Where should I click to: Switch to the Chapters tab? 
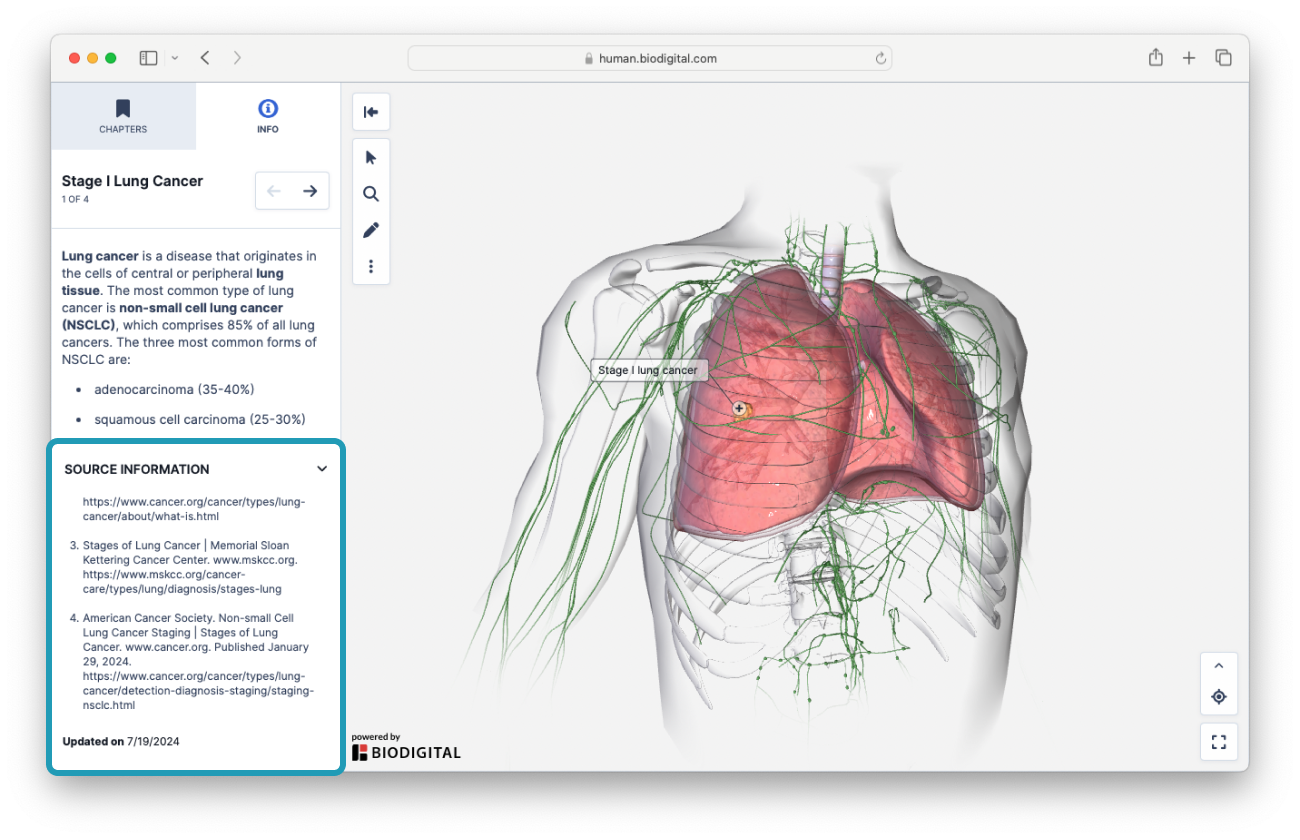[x=123, y=116]
